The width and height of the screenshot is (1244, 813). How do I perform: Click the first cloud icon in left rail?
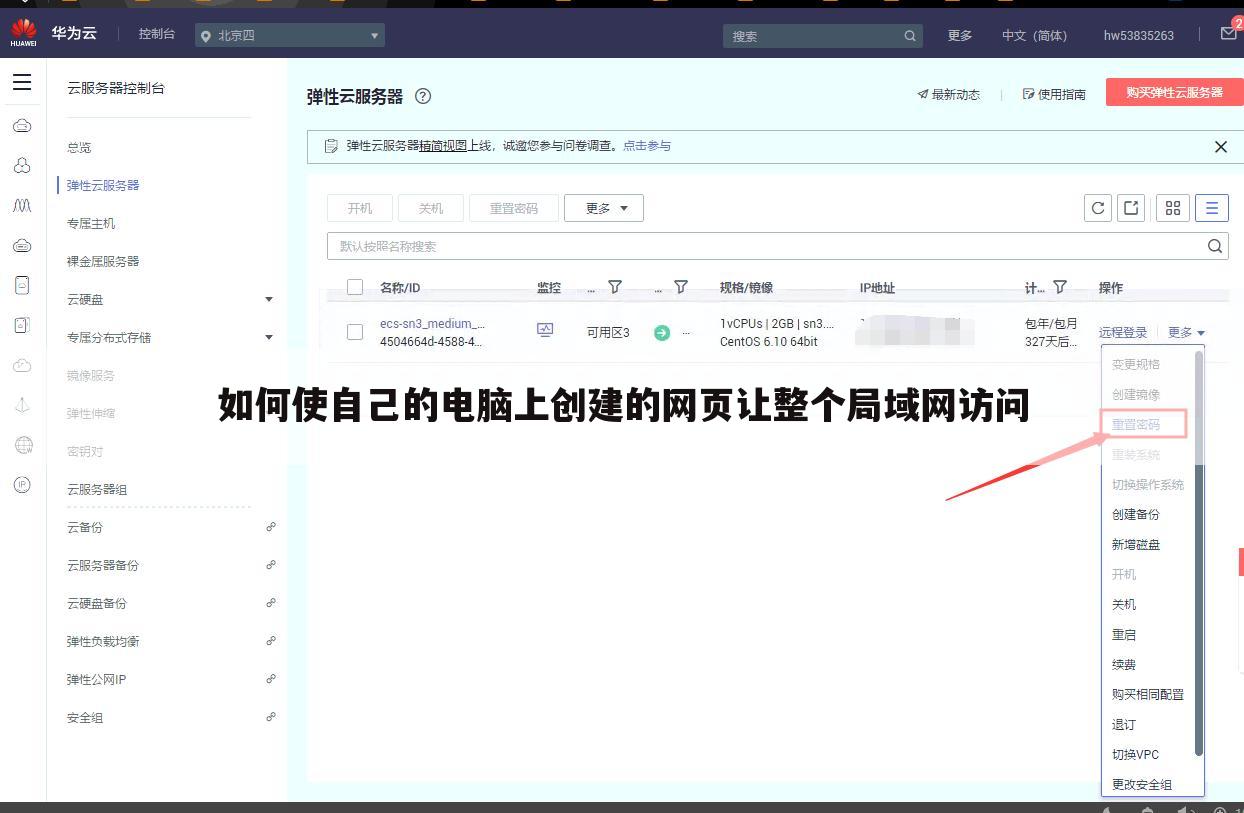tap(22, 126)
